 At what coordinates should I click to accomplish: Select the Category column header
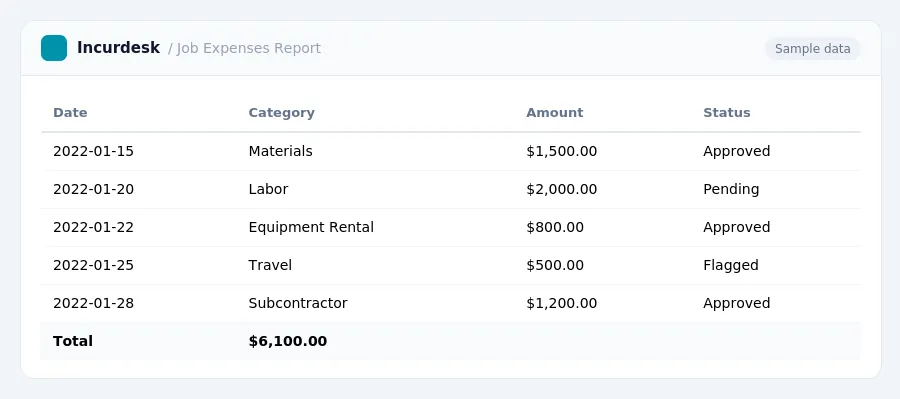pyautogui.click(x=281, y=113)
